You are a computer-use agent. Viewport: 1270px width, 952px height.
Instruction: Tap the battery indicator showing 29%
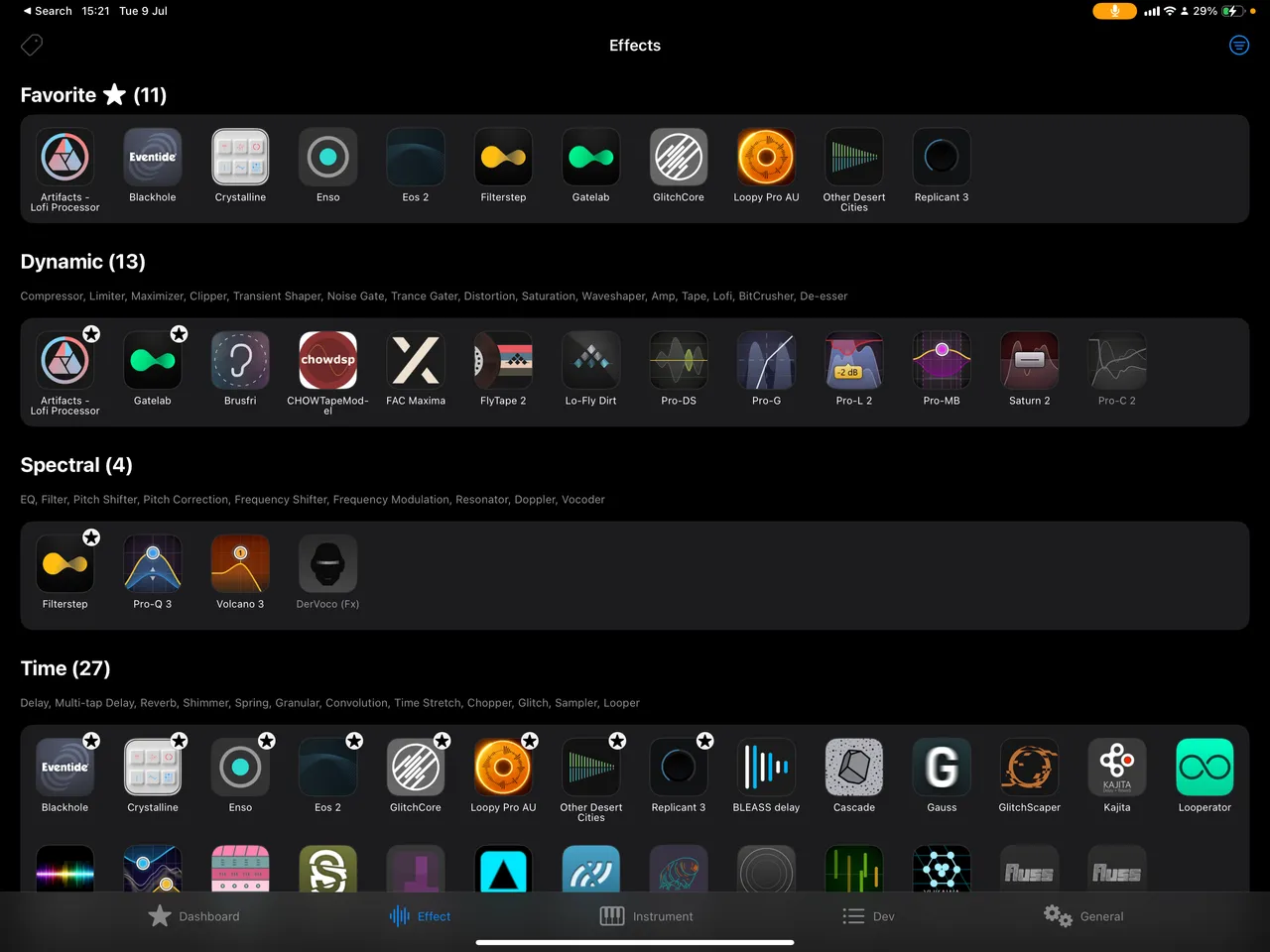pos(1219,11)
